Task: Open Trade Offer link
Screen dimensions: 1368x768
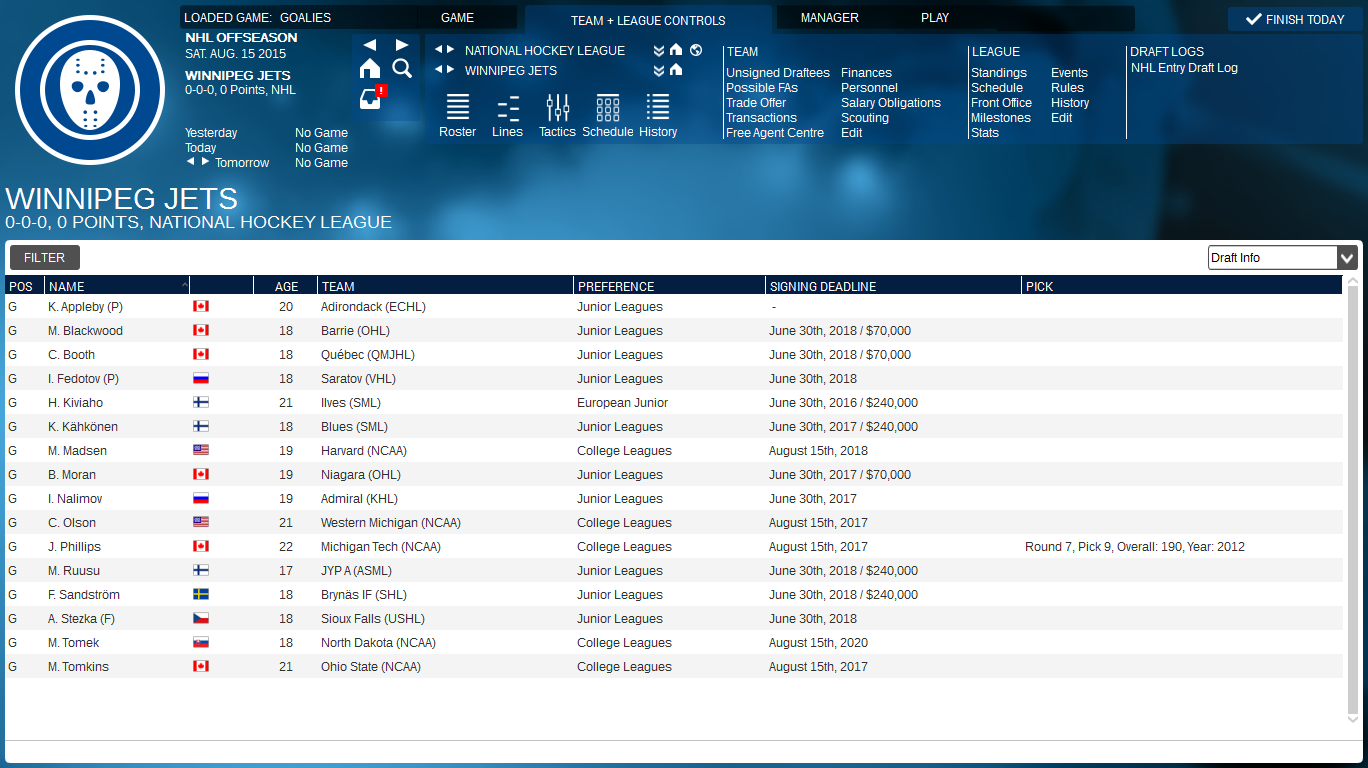Action: click(756, 103)
